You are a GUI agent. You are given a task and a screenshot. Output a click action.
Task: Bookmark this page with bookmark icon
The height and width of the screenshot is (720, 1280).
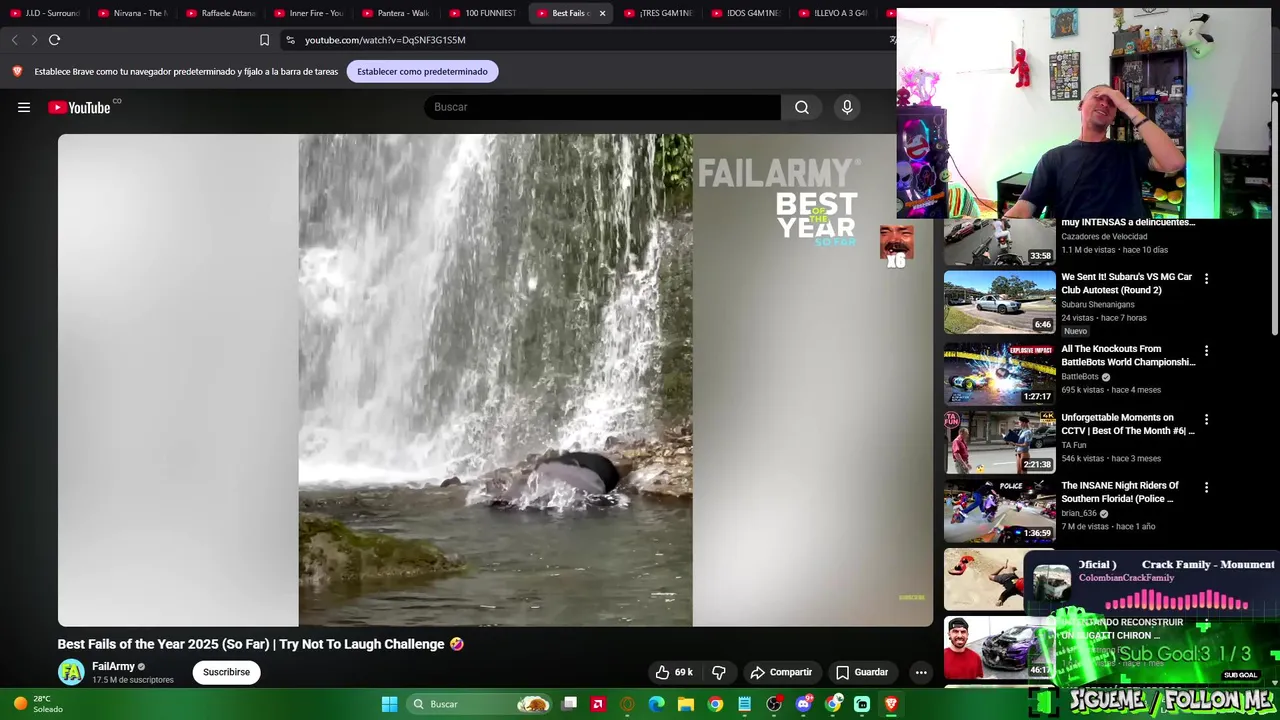(264, 40)
